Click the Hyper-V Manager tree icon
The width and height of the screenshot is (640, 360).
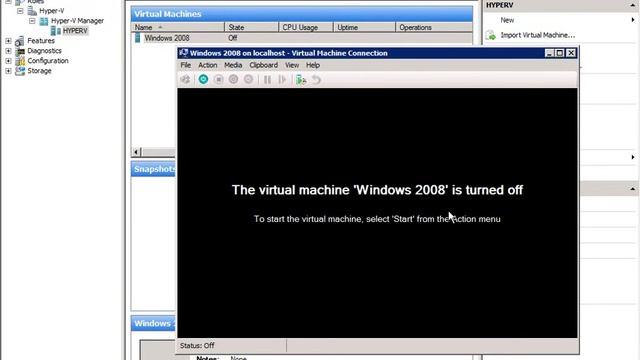coord(44,21)
